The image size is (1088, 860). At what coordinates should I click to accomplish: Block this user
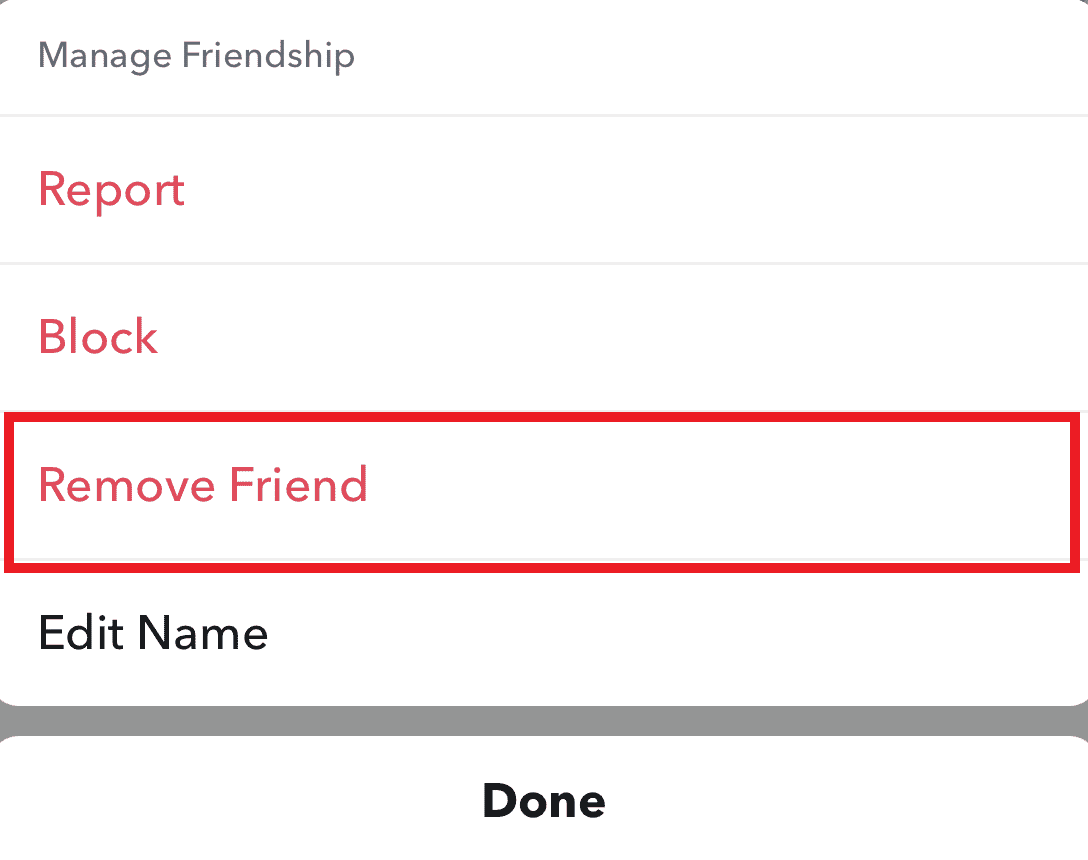98,337
